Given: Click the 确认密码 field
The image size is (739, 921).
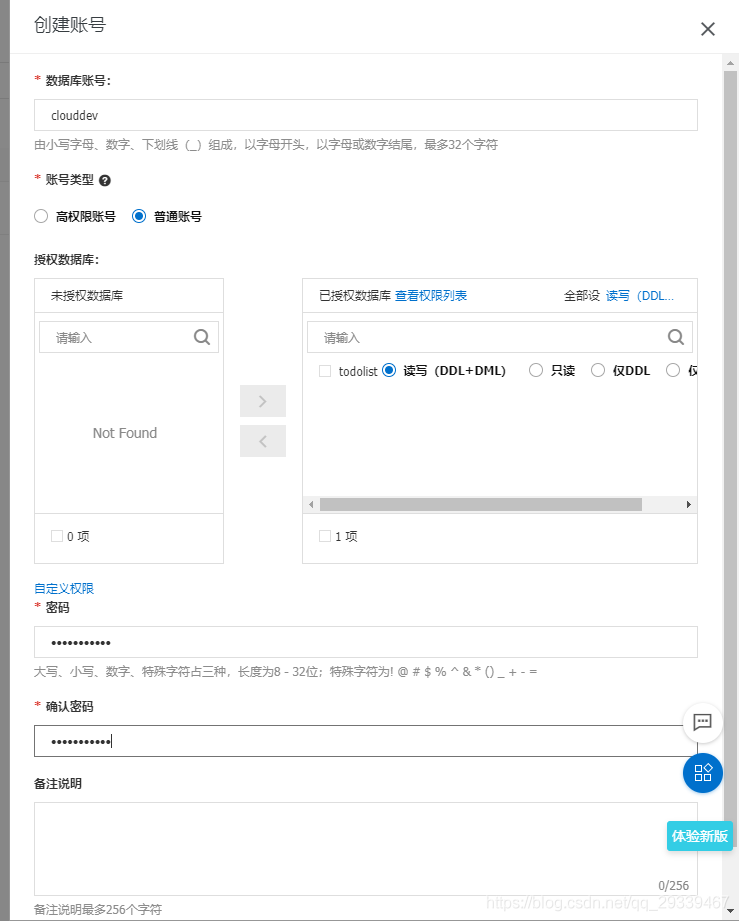Looking at the screenshot, I should point(366,741).
